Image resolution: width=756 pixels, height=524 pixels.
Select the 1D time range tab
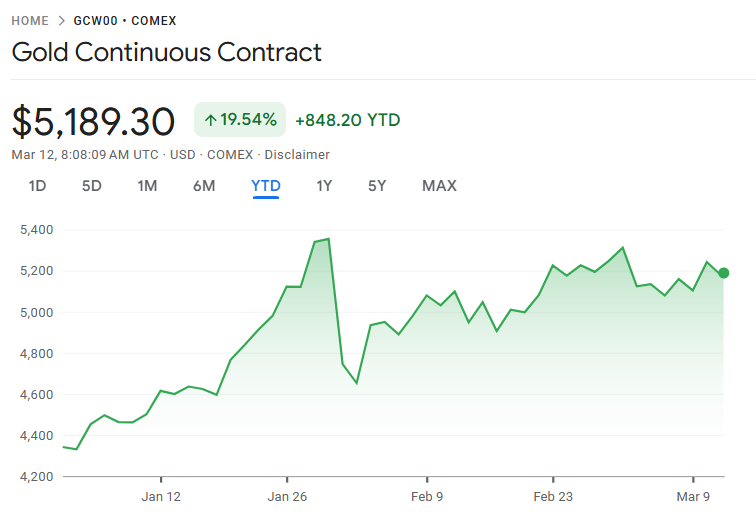[37, 186]
